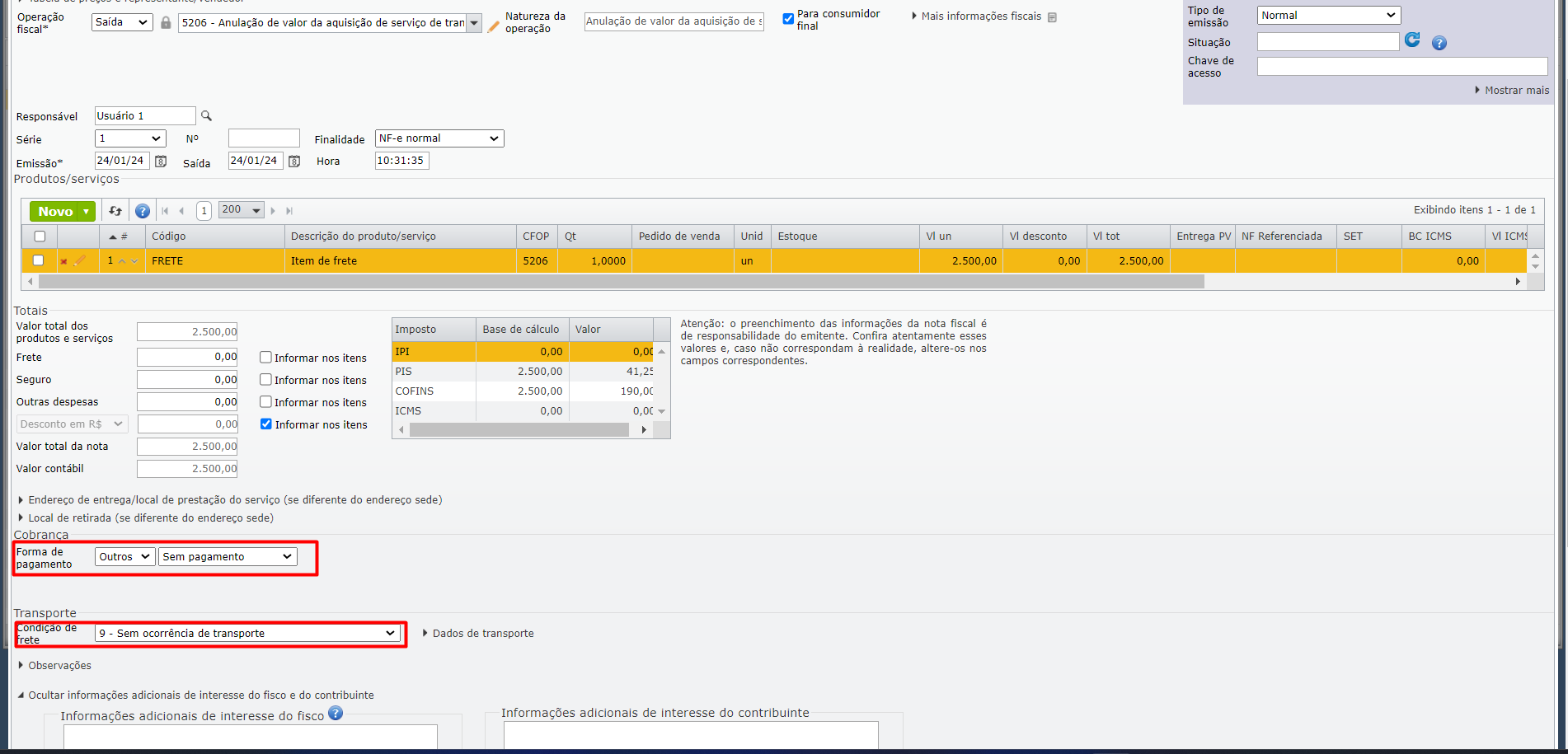Click the Chave de acesso input field

1402,67
